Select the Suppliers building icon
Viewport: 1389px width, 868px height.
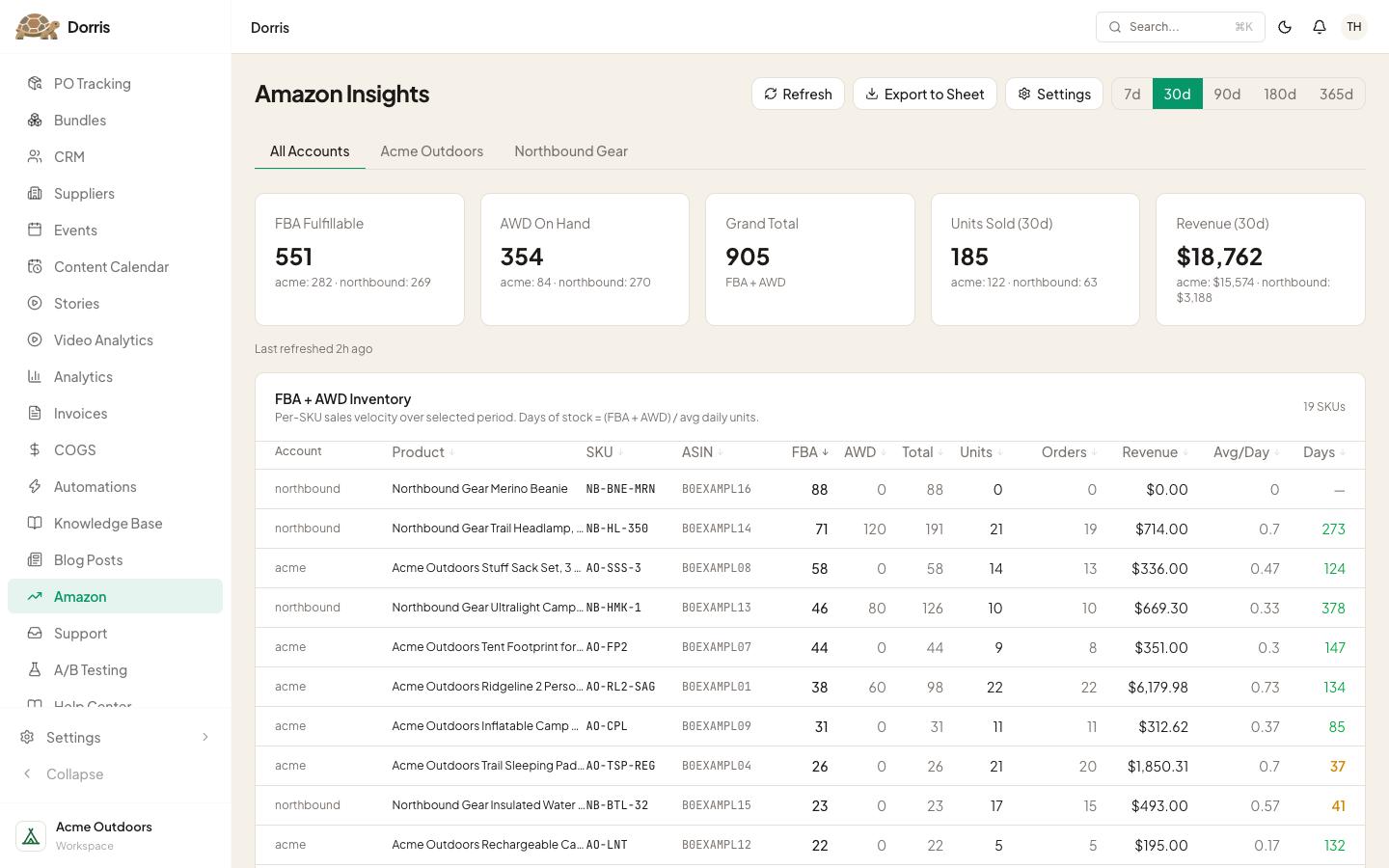click(x=35, y=194)
